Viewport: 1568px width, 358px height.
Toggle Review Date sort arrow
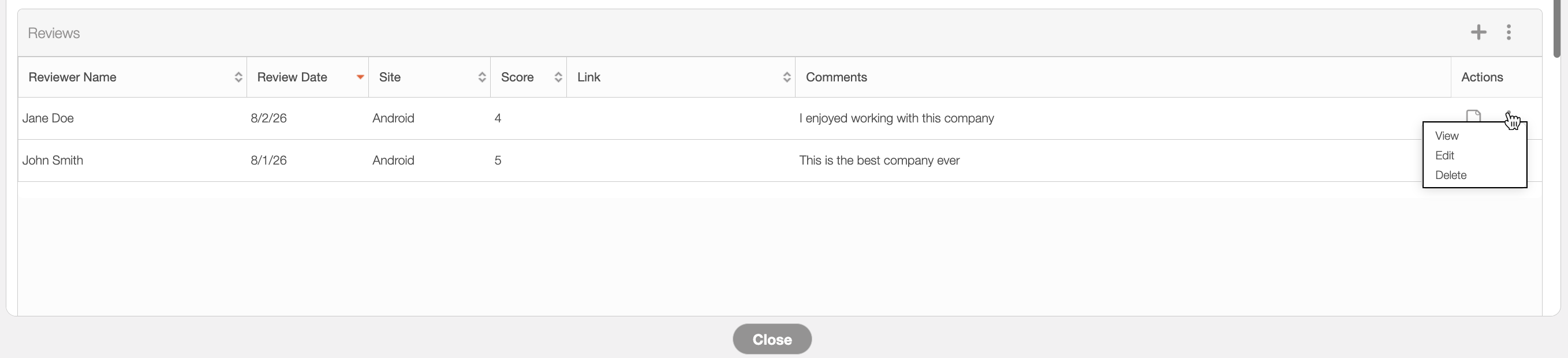point(360,77)
